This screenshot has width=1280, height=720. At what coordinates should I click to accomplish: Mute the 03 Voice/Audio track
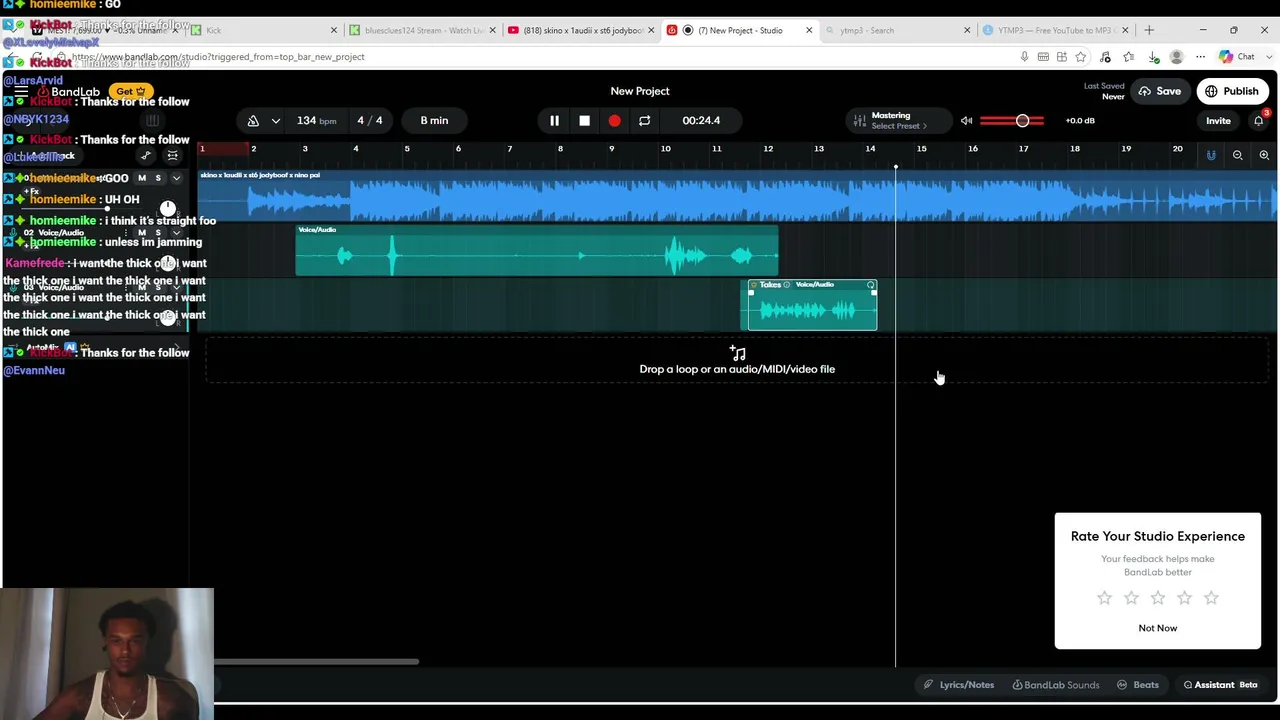pyautogui.click(x=142, y=287)
